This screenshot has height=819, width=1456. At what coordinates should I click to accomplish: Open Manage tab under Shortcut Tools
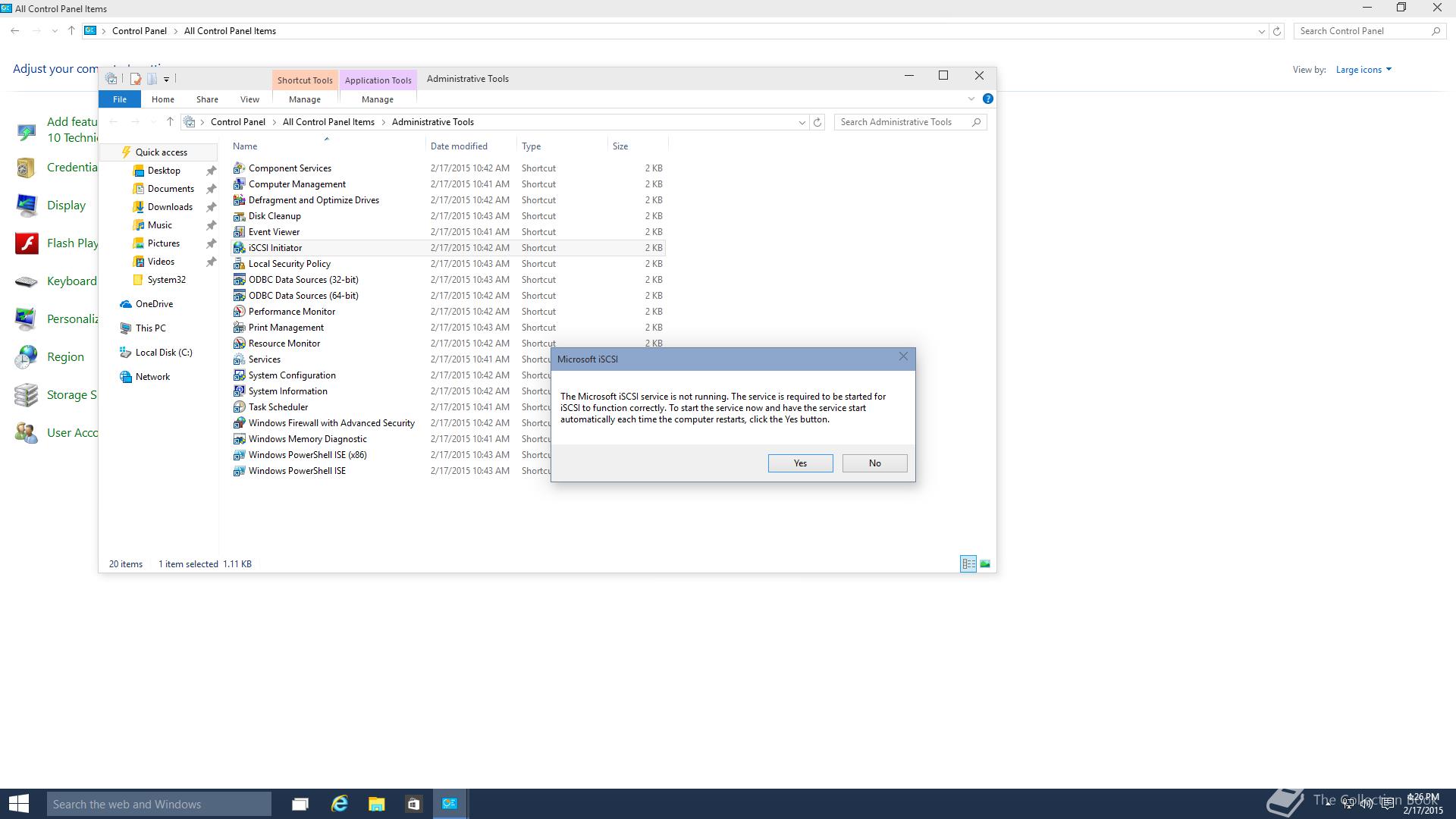pyautogui.click(x=305, y=99)
